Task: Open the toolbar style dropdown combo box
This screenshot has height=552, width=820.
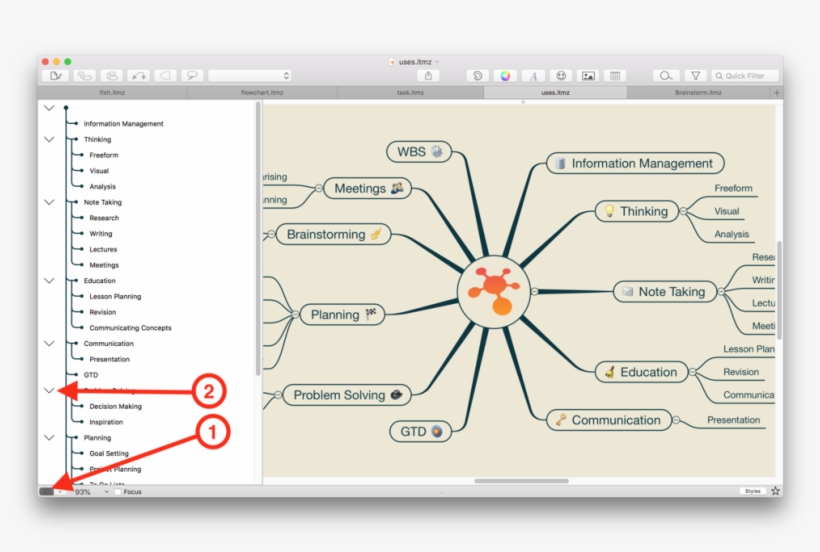Action: coord(250,76)
